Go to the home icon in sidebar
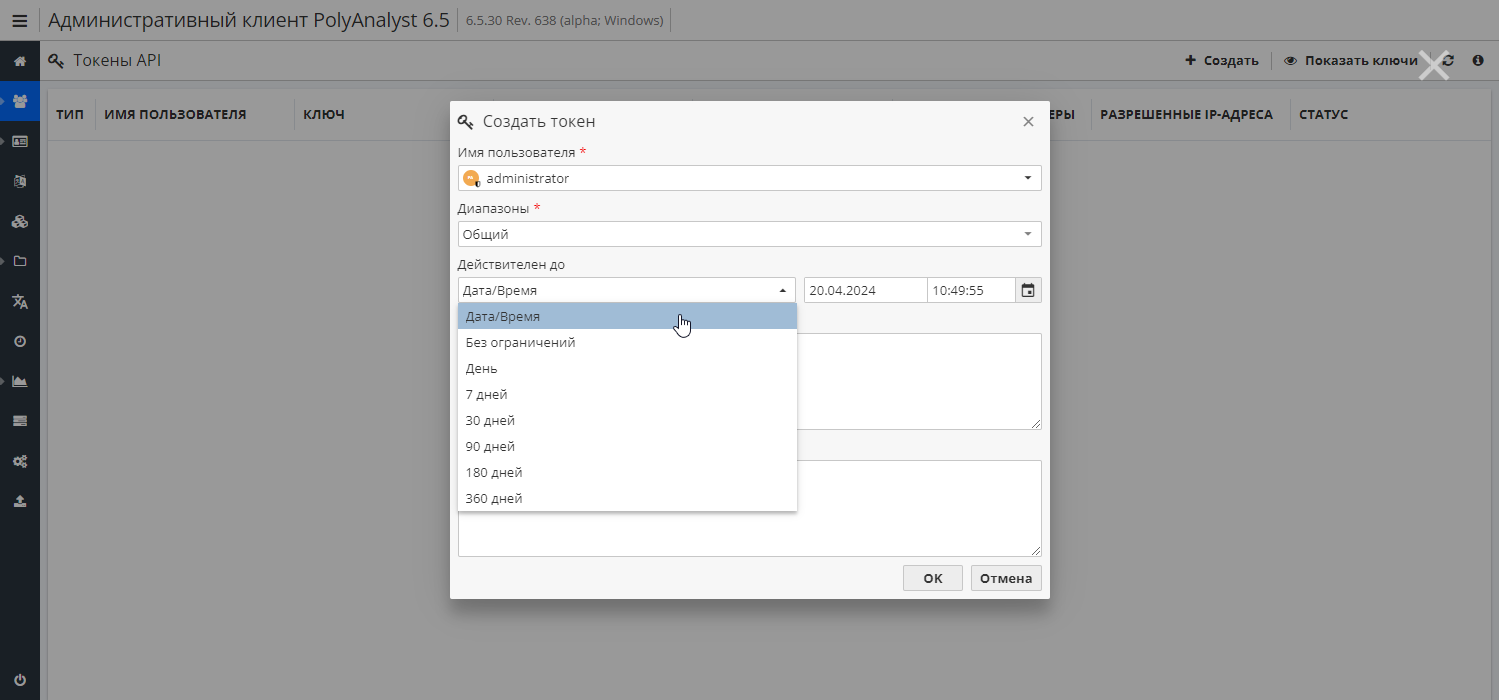The height and width of the screenshot is (700, 1499). coord(20,62)
